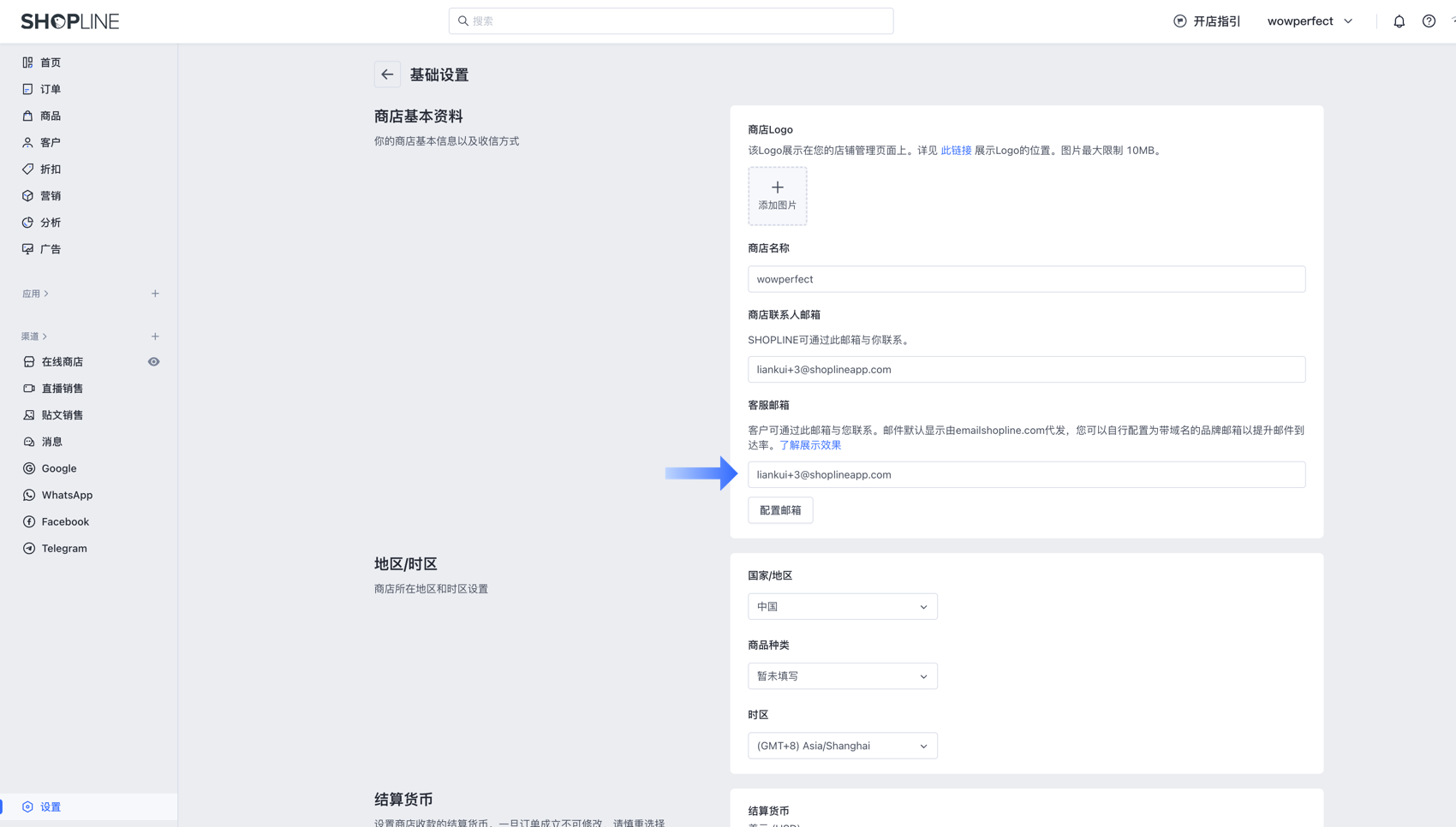Click the 配置邮箱 button

tap(780, 510)
